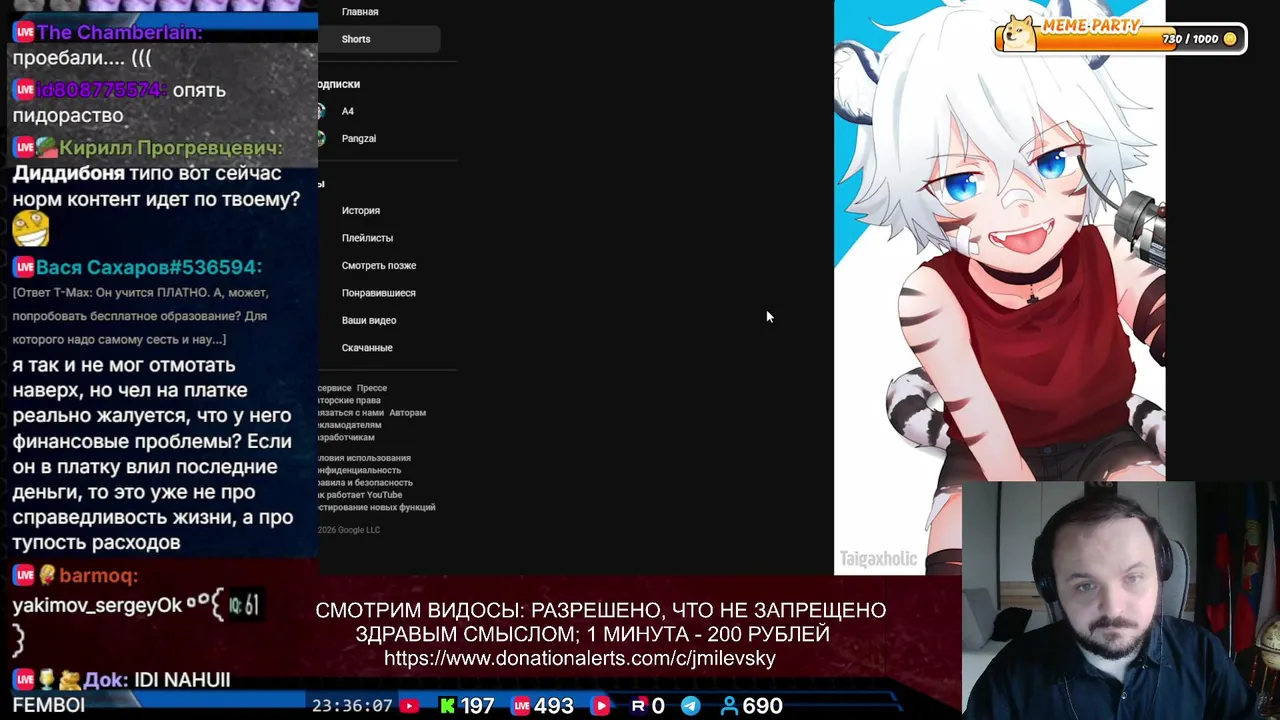Open Главная in YouTube sidebar

[360, 12]
